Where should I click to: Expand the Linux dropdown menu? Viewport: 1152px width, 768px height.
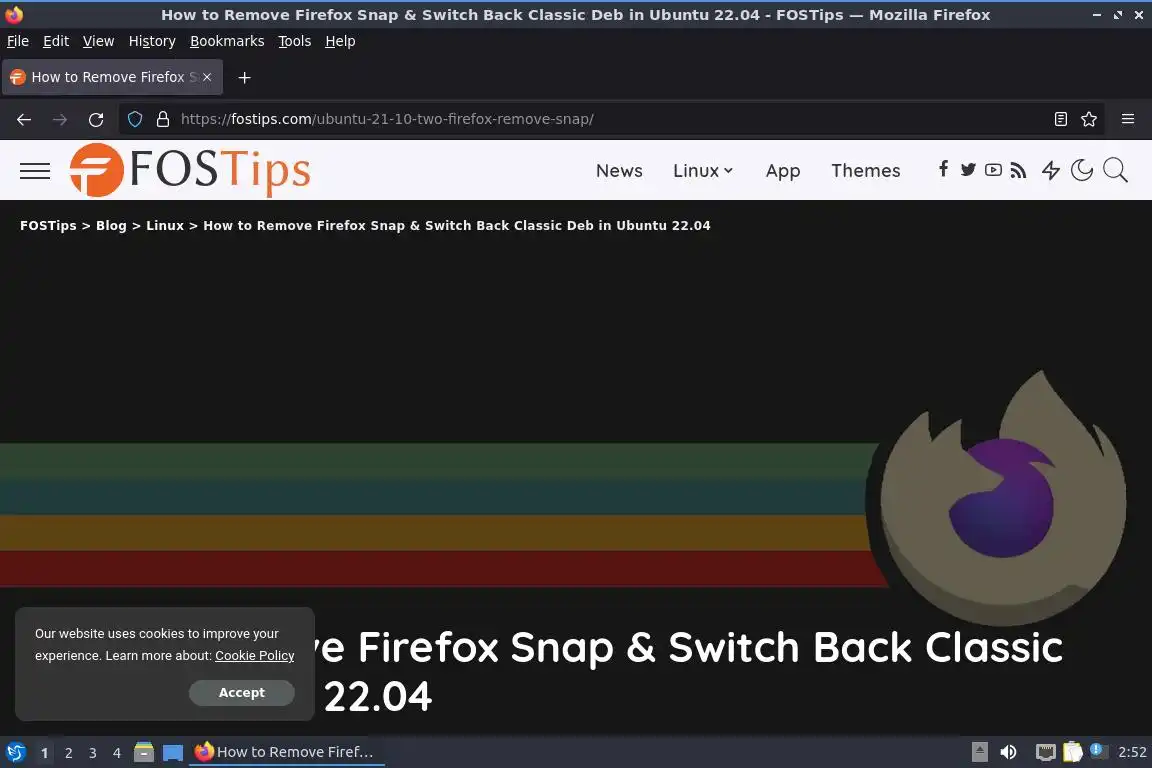tap(703, 171)
